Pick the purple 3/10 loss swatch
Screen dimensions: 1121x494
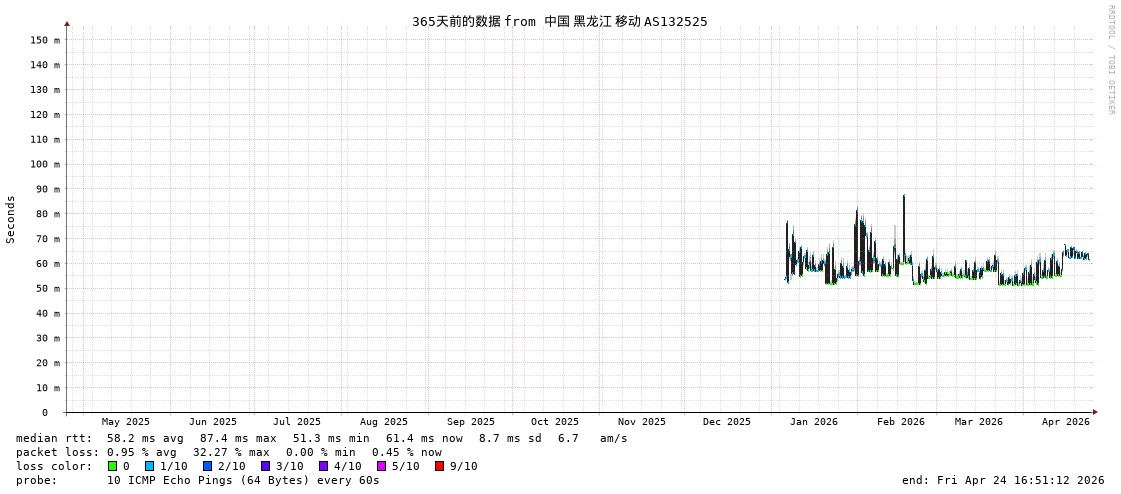click(265, 466)
